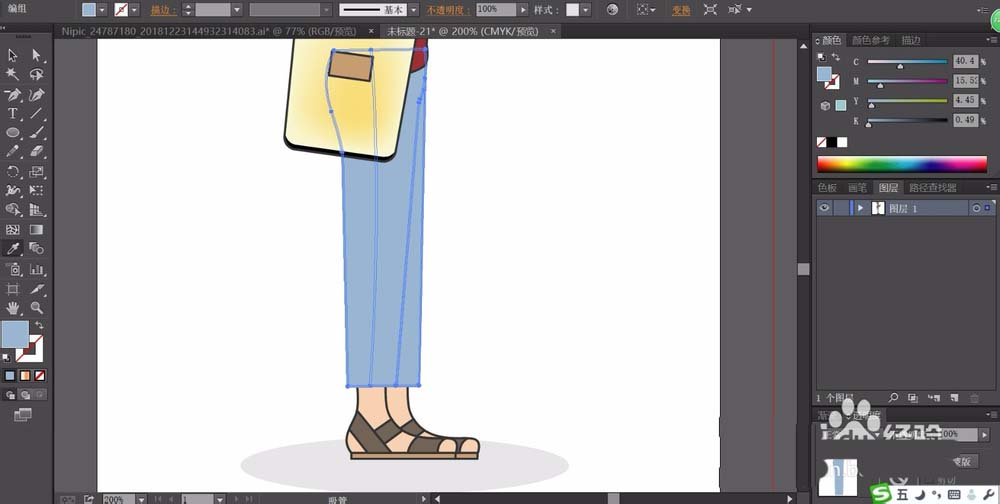Screen dimensions: 1000x504
Task: Open the 色板 panel tab
Action: point(827,188)
